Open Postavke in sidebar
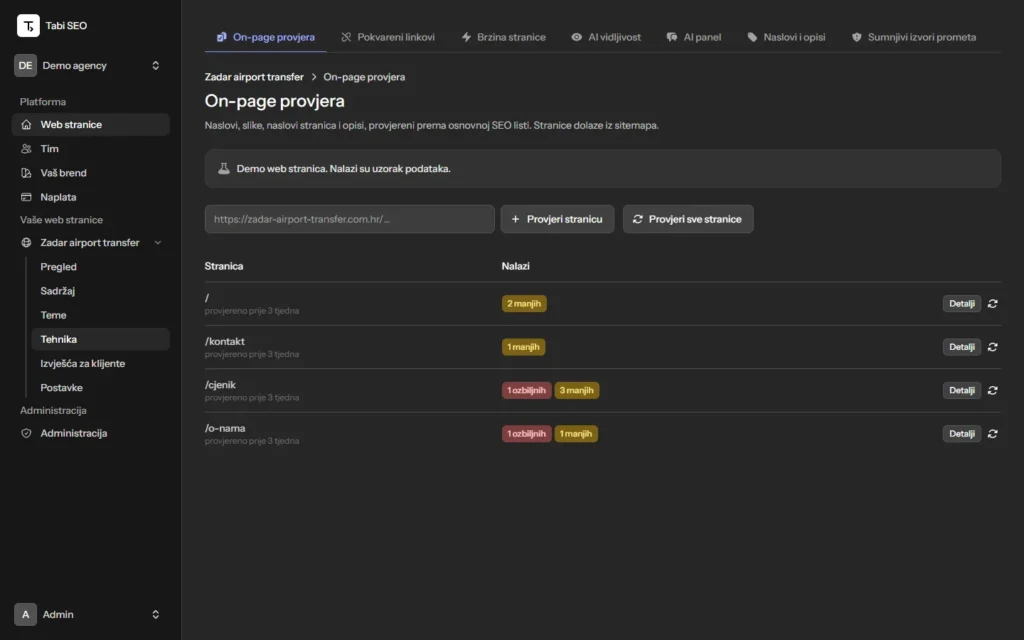Image resolution: width=1024 pixels, height=640 pixels. click(101, 388)
